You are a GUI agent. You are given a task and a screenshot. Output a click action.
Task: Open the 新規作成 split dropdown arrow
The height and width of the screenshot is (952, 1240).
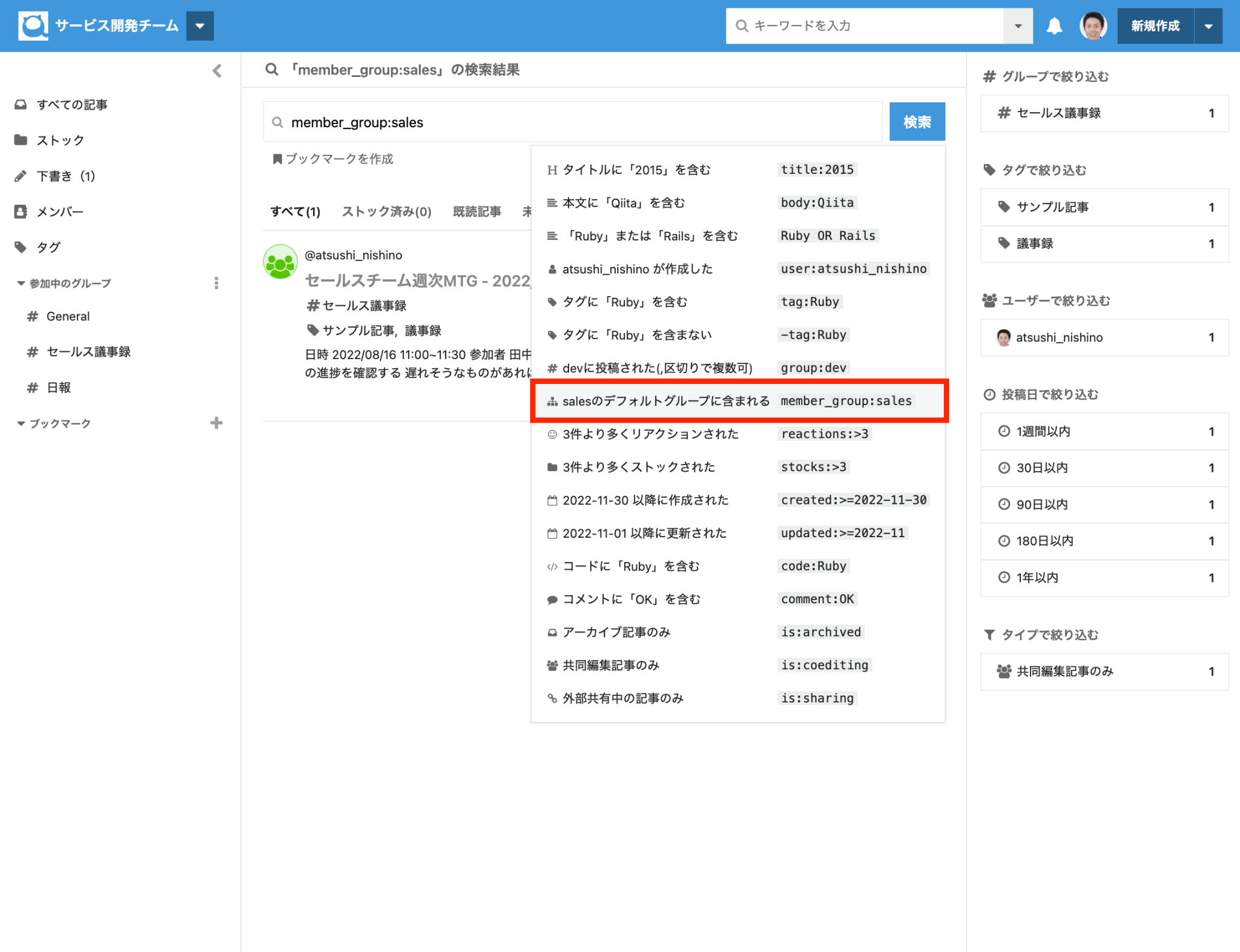click(x=1208, y=26)
